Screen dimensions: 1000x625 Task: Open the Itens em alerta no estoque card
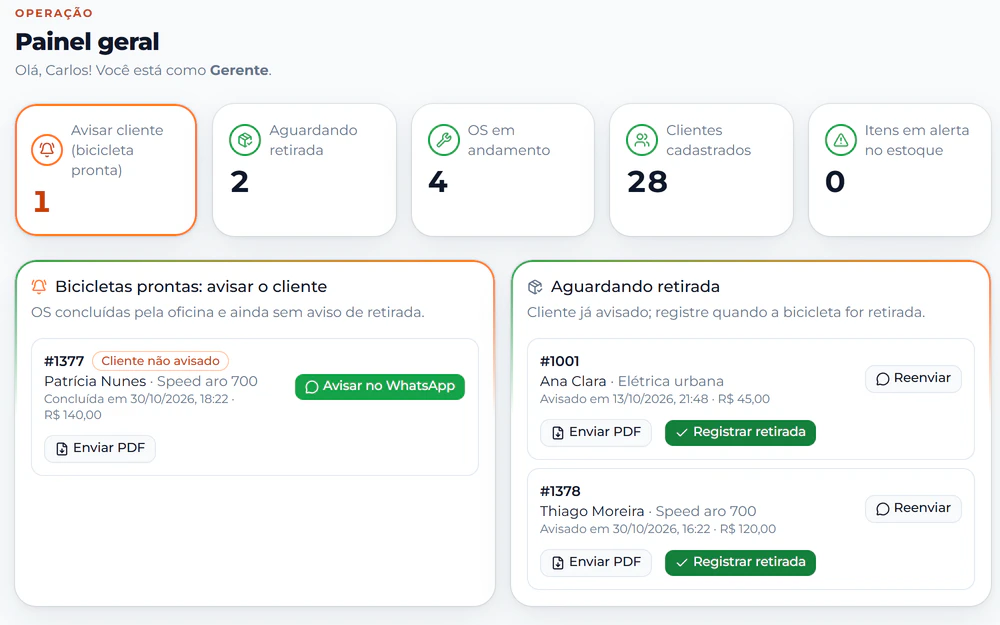click(x=900, y=170)
